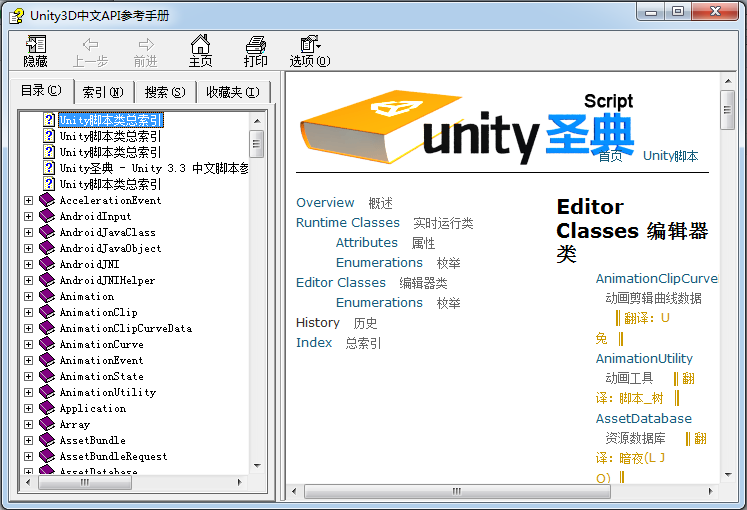
Task: Expand the Application tree node
Action: (x=28, y=408)
